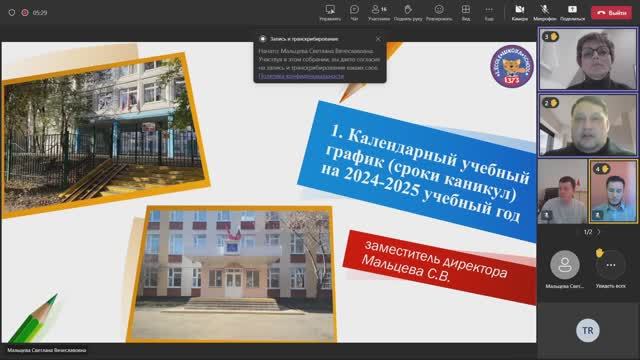Click the school logo 1373 on slide
The image size is (640, 360).
coord(512,66)
